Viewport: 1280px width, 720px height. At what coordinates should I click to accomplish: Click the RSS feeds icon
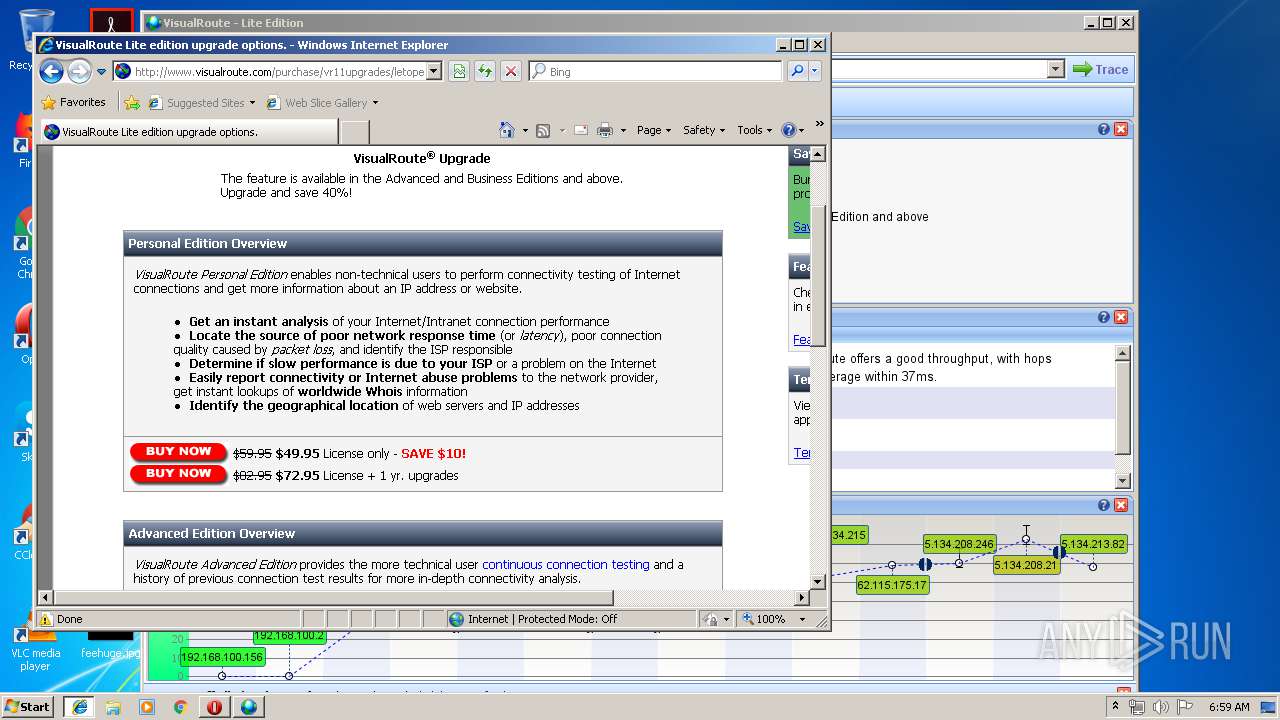tap(543, 130)
